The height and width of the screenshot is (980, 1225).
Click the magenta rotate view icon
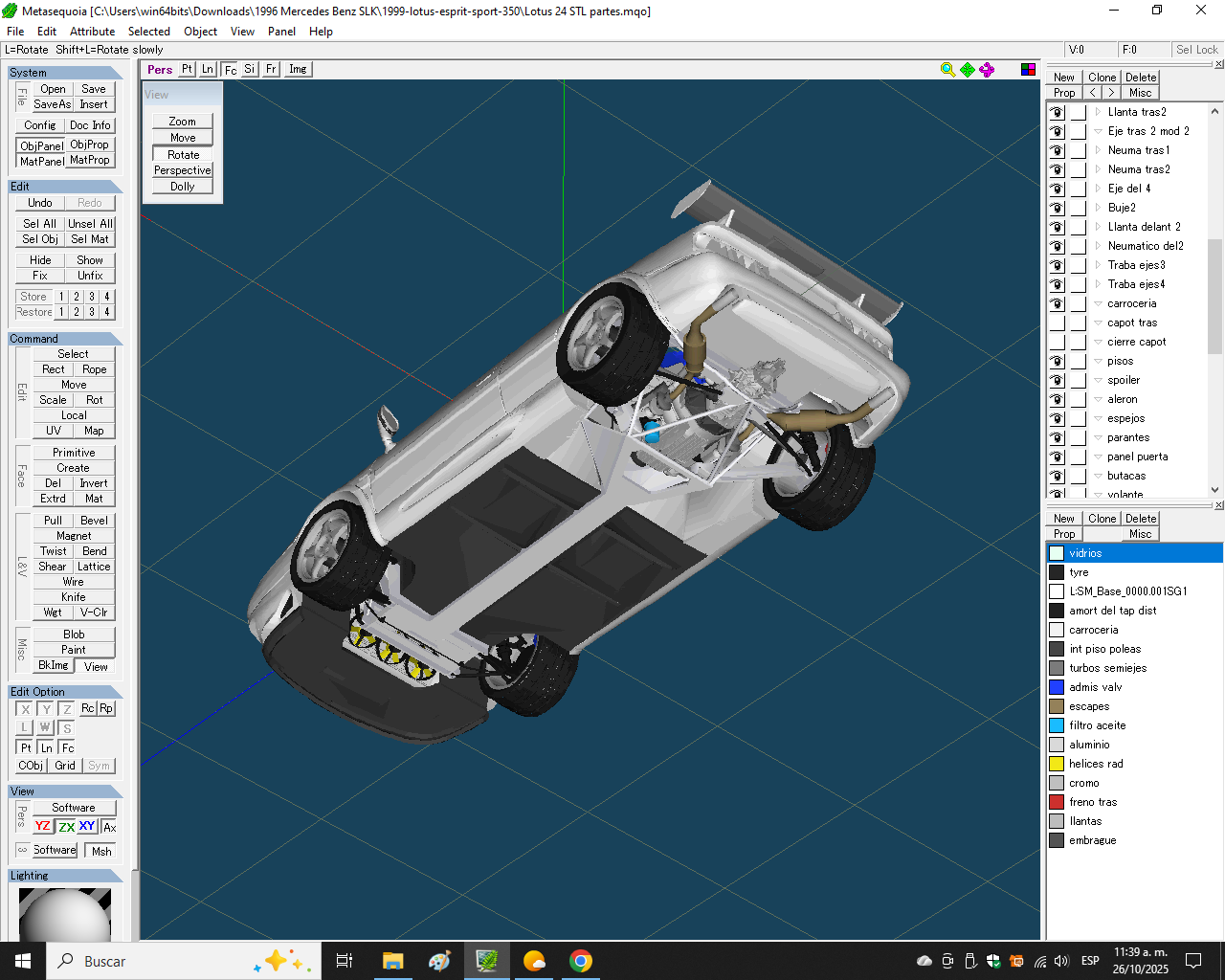tap(987, 69)
